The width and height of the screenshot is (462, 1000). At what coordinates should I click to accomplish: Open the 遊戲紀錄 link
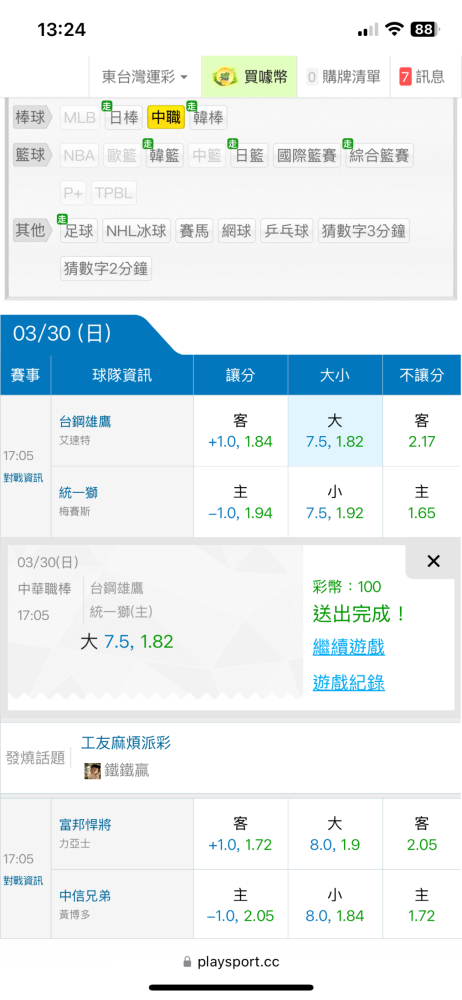[348, 683]
